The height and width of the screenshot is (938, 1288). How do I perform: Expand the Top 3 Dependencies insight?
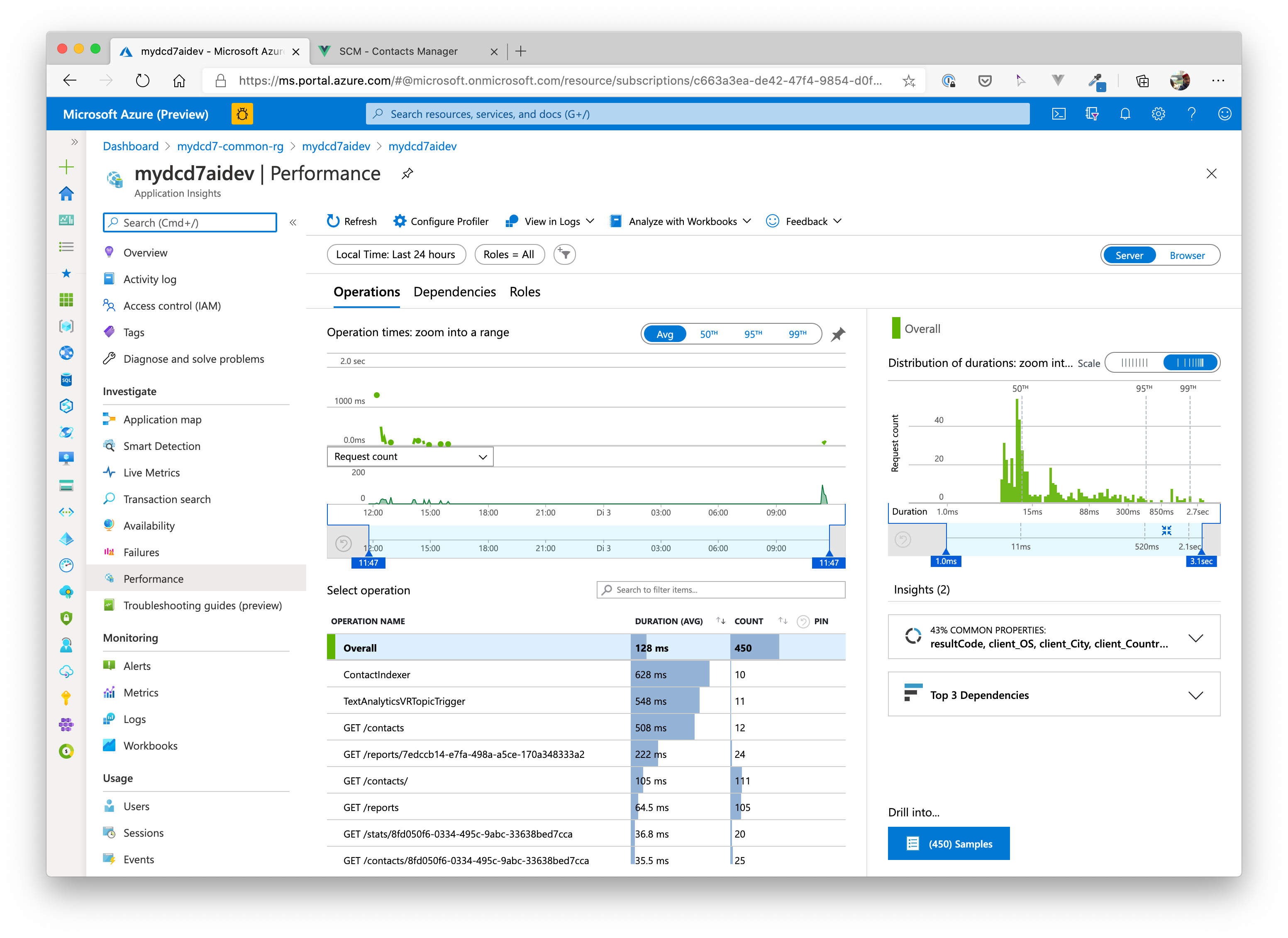tap(1195, 695)
